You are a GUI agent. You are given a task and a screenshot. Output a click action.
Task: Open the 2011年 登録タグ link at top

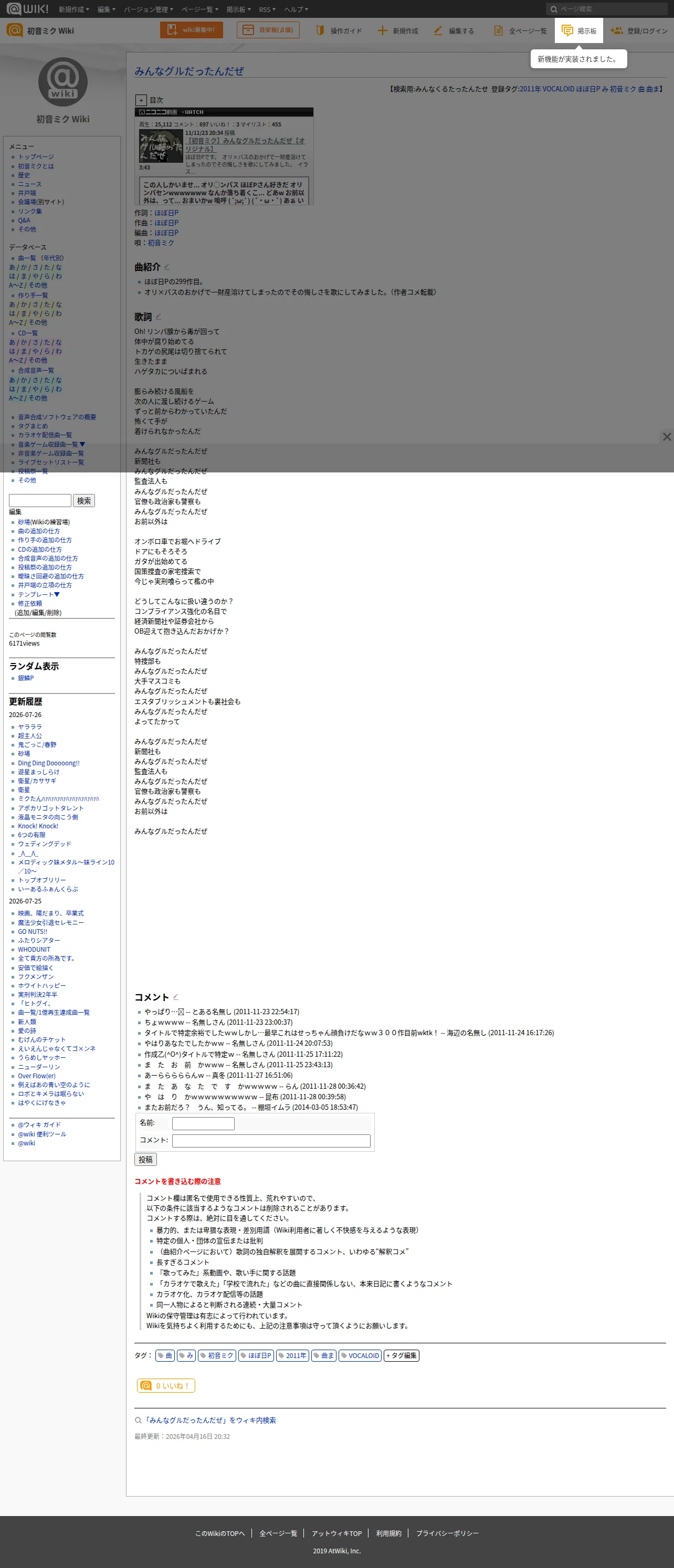point(529,89)
